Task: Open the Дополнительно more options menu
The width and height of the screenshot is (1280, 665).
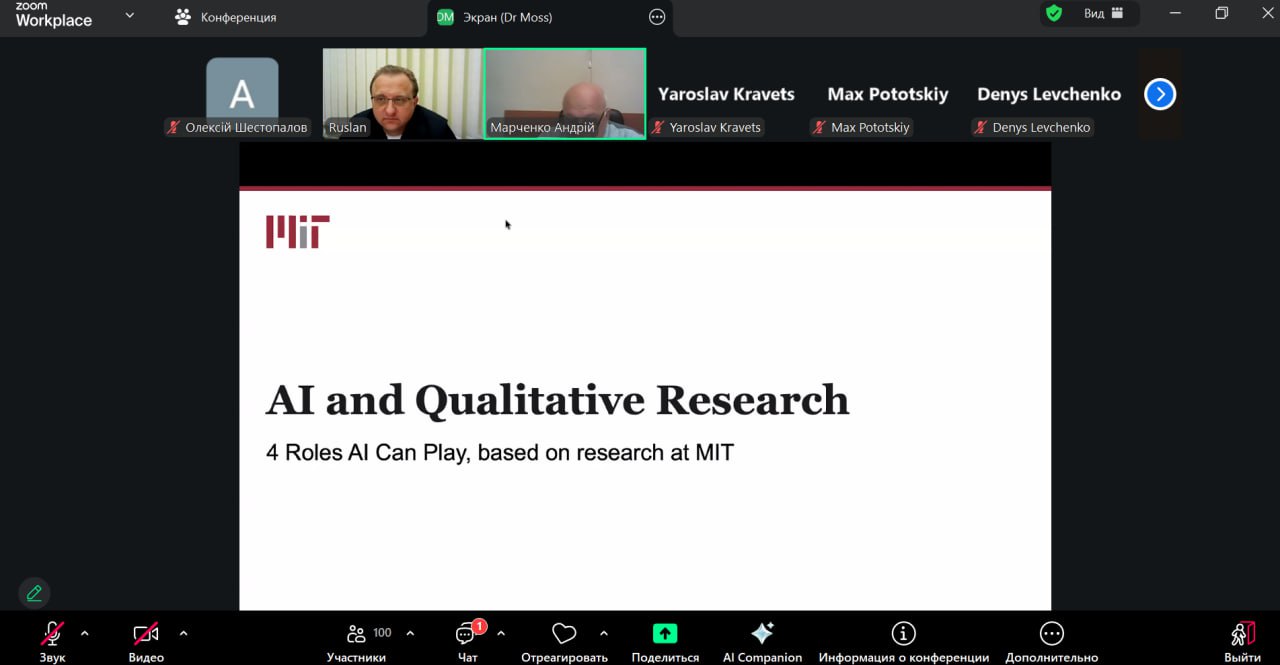Action: (x=1051, y=640)
